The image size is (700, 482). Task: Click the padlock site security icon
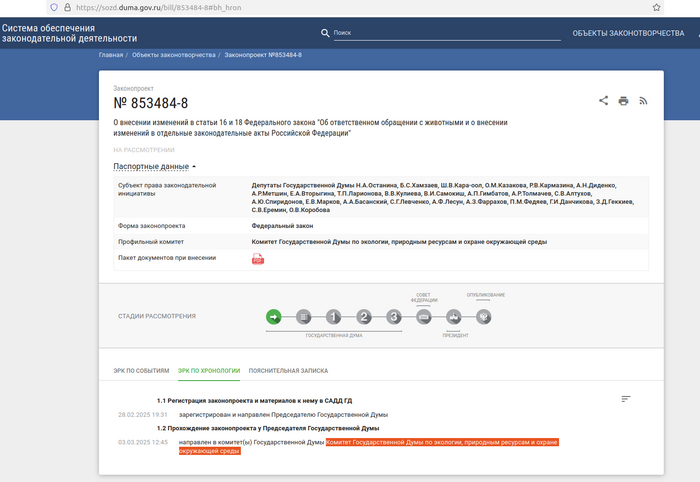67,7
